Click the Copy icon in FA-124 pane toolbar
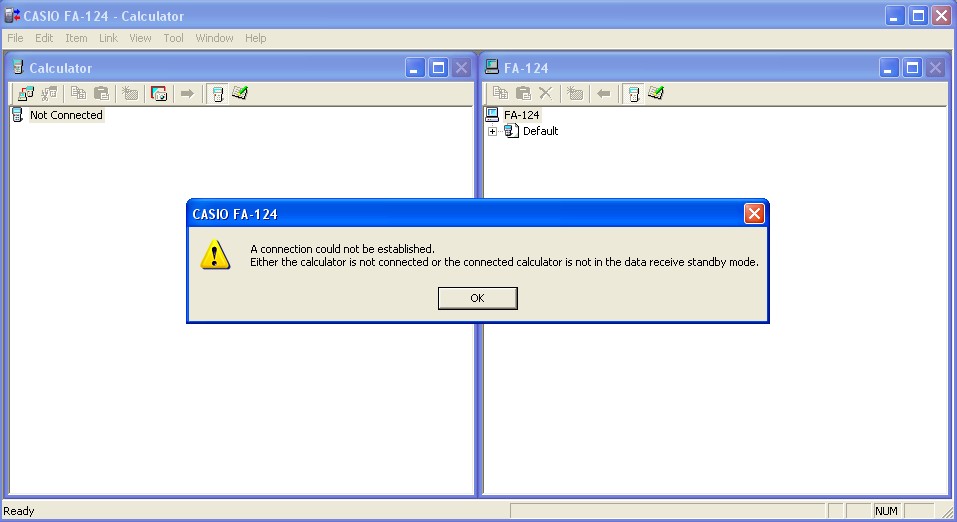Viewport: 957px width, 522px height. click(500, 93)
